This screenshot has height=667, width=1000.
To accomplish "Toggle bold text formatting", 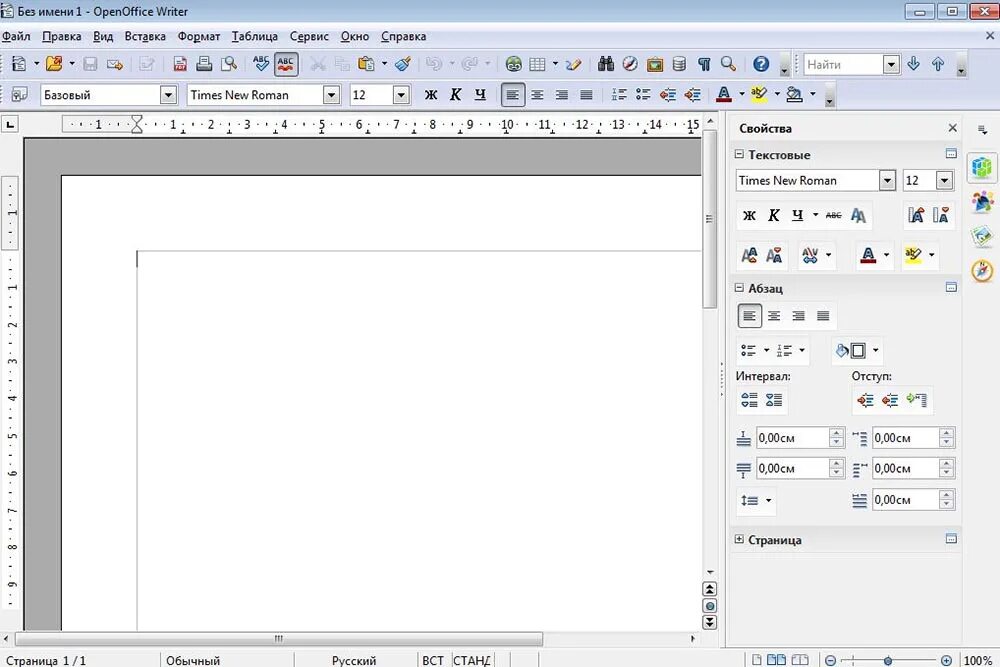I will pos(430,94).
